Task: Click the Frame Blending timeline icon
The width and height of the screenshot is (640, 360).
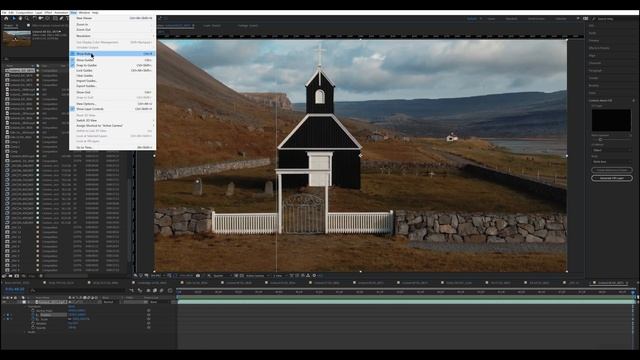Action: click(x=155, y=291)
